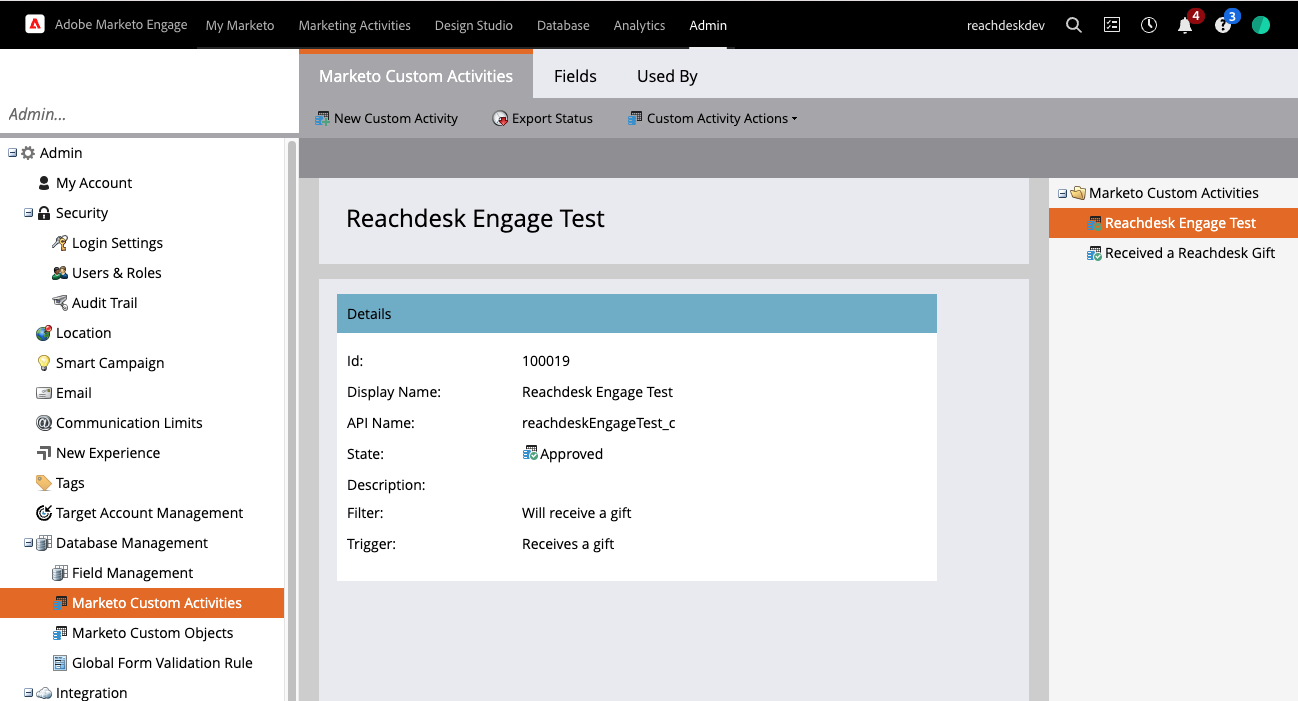This screenshot has width=1298, height=701.
Task: Click the Tags label icon
Action: (x=44, y=483)
